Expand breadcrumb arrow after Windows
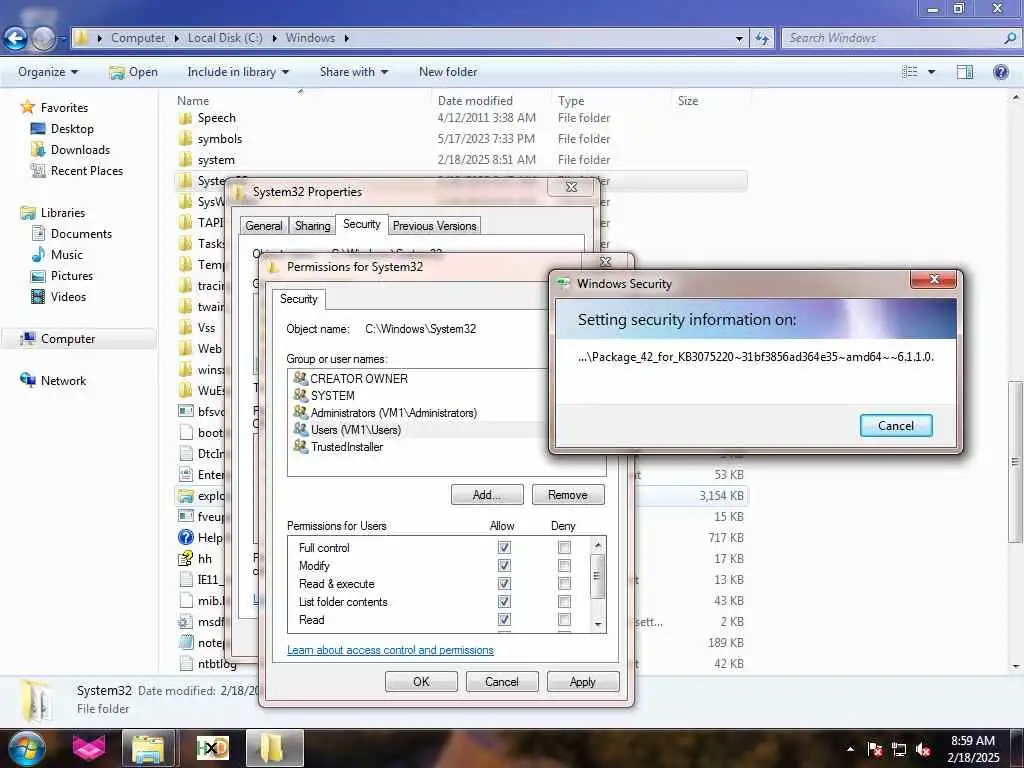This screenshot has width=1024, height=768. pos(347,38)
